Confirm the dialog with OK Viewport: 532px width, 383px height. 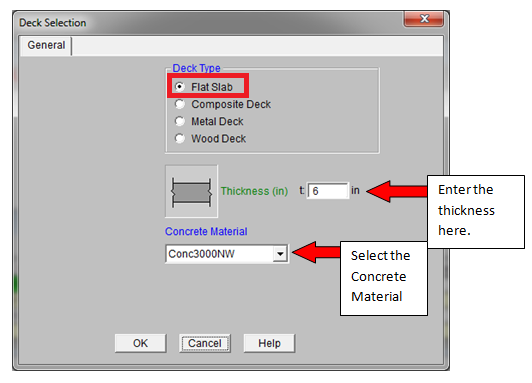(140, 343)
